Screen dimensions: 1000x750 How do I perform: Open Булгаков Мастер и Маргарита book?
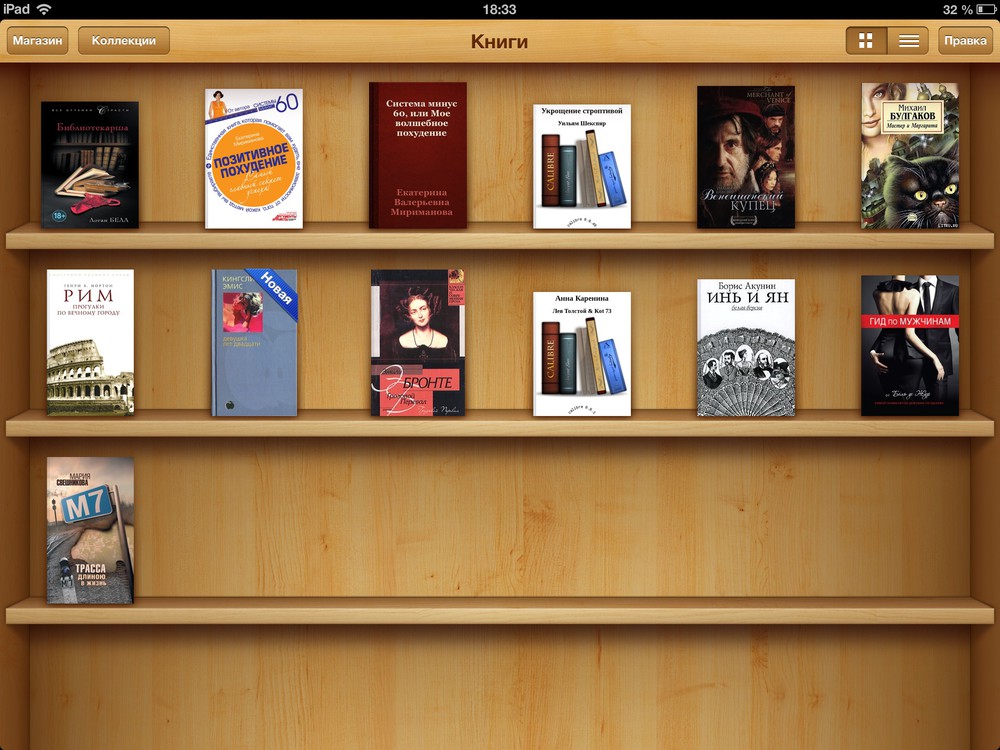tap(910, 156)
